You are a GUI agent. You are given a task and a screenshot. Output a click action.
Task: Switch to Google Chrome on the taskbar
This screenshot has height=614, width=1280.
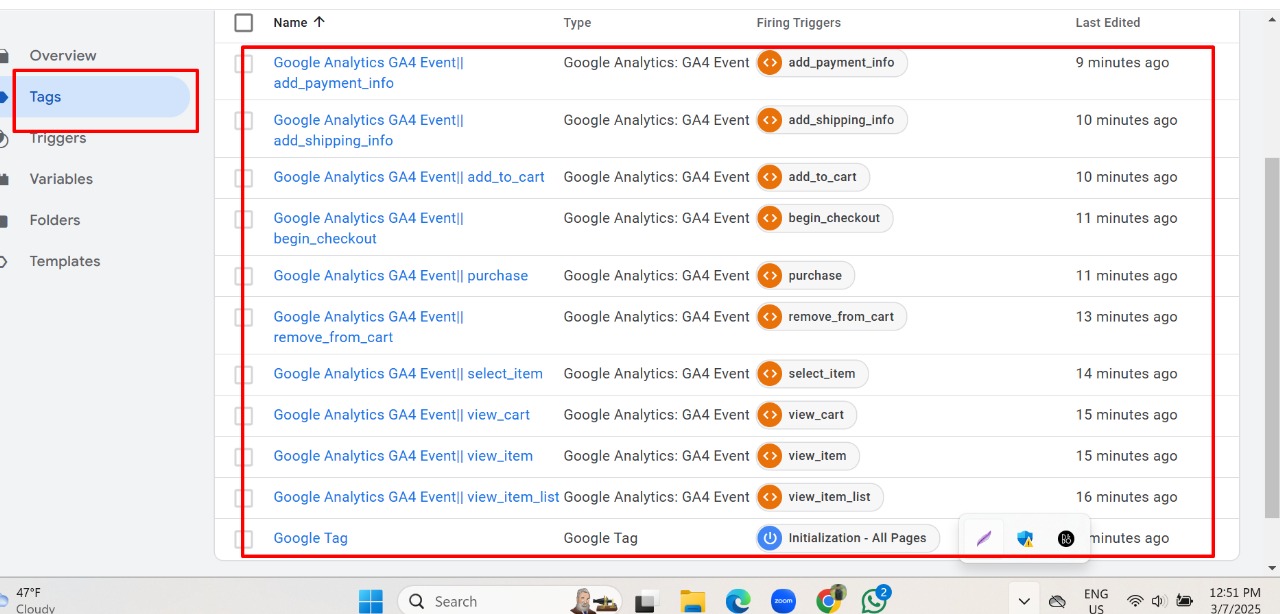click(829, 600)
